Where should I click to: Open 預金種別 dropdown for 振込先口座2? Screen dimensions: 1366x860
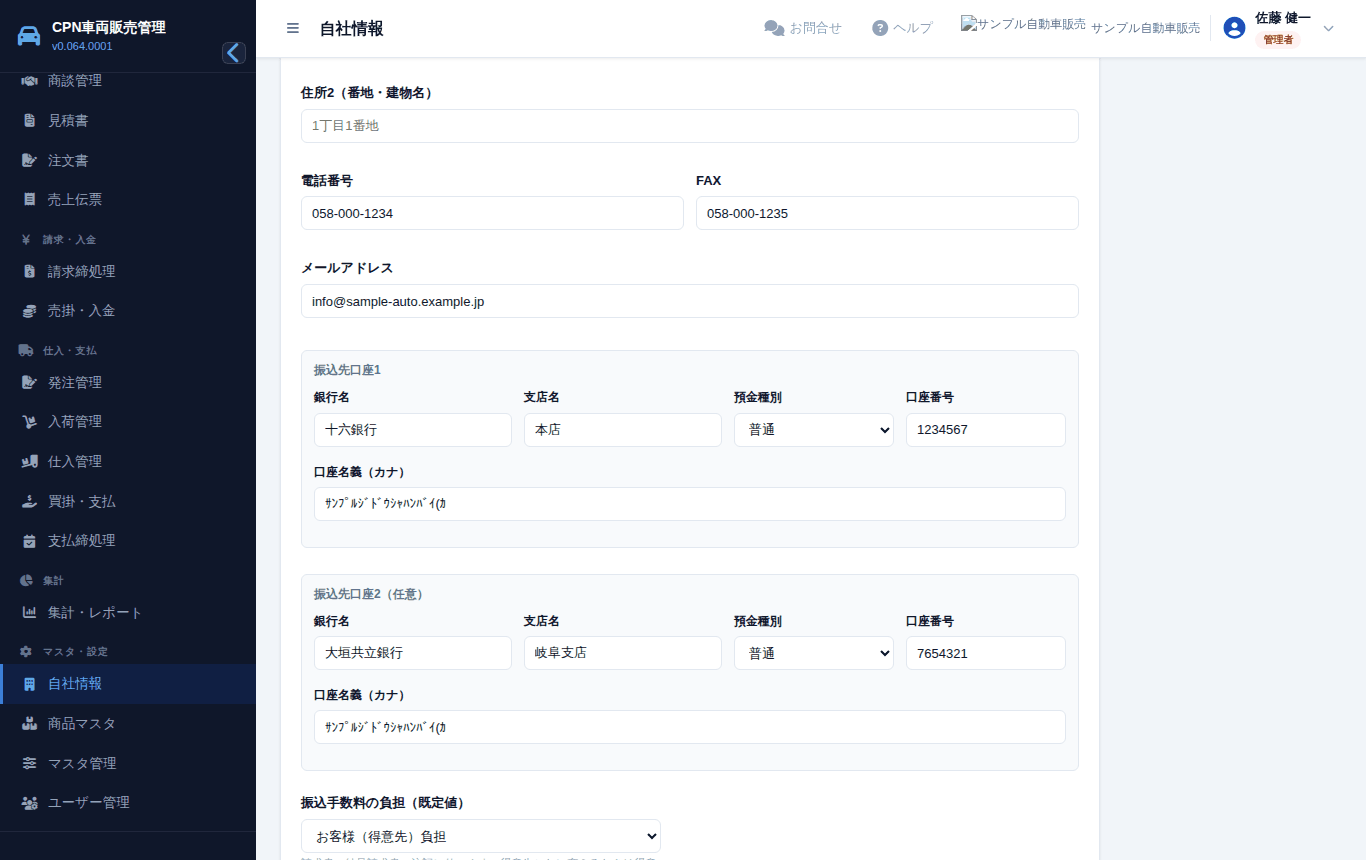814,653
